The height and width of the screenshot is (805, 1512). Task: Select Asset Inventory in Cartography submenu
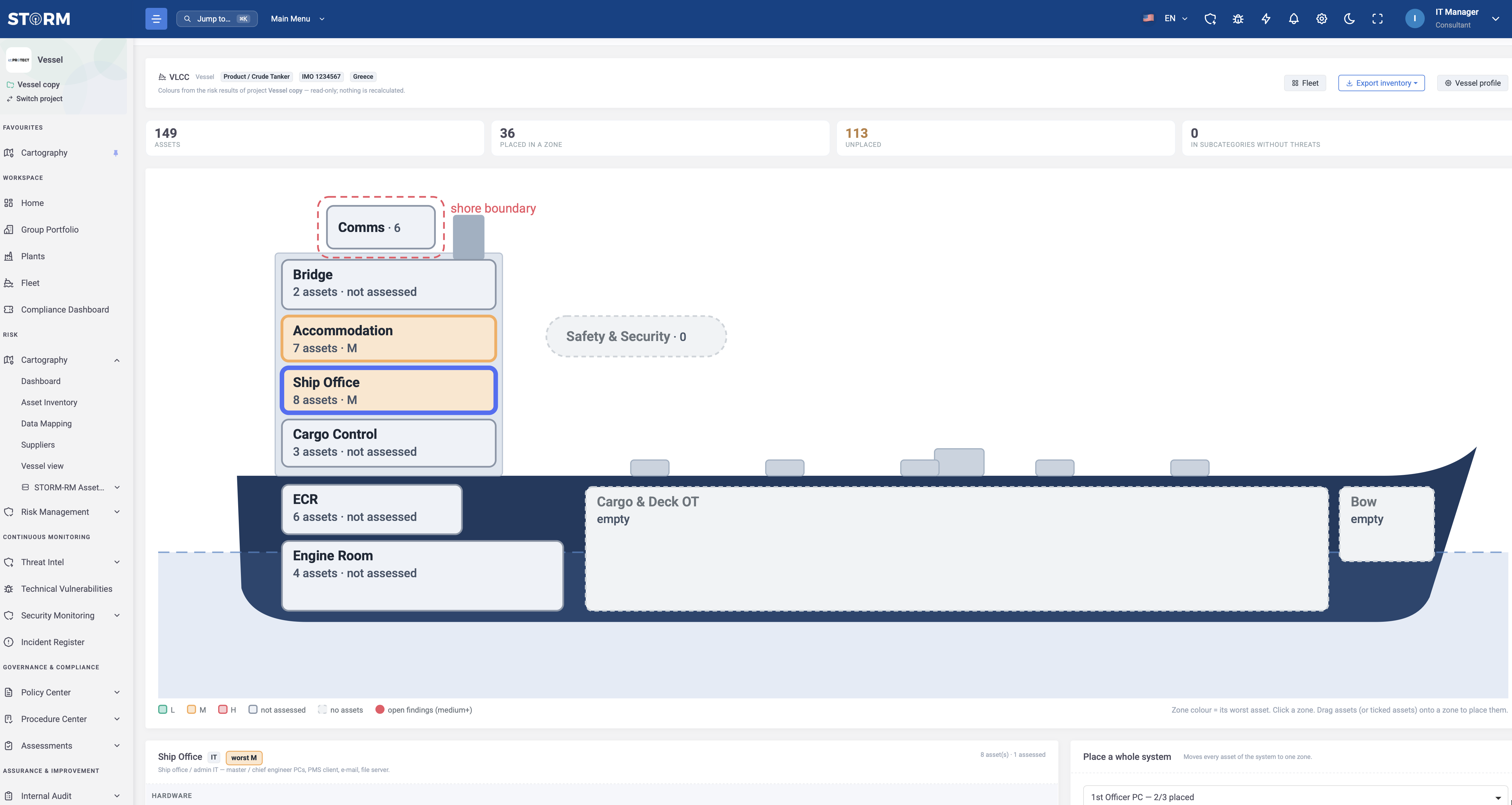tap(49, 402)
